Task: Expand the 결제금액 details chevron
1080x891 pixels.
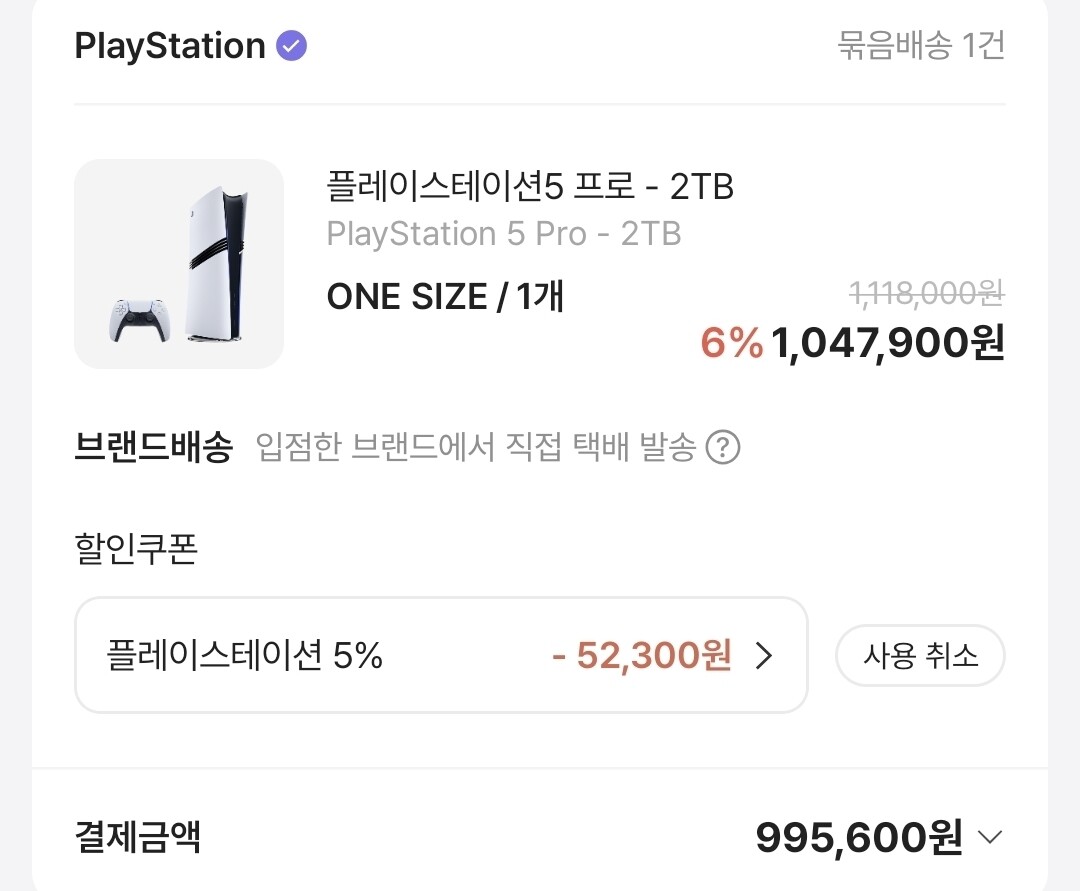Action: 989,837
